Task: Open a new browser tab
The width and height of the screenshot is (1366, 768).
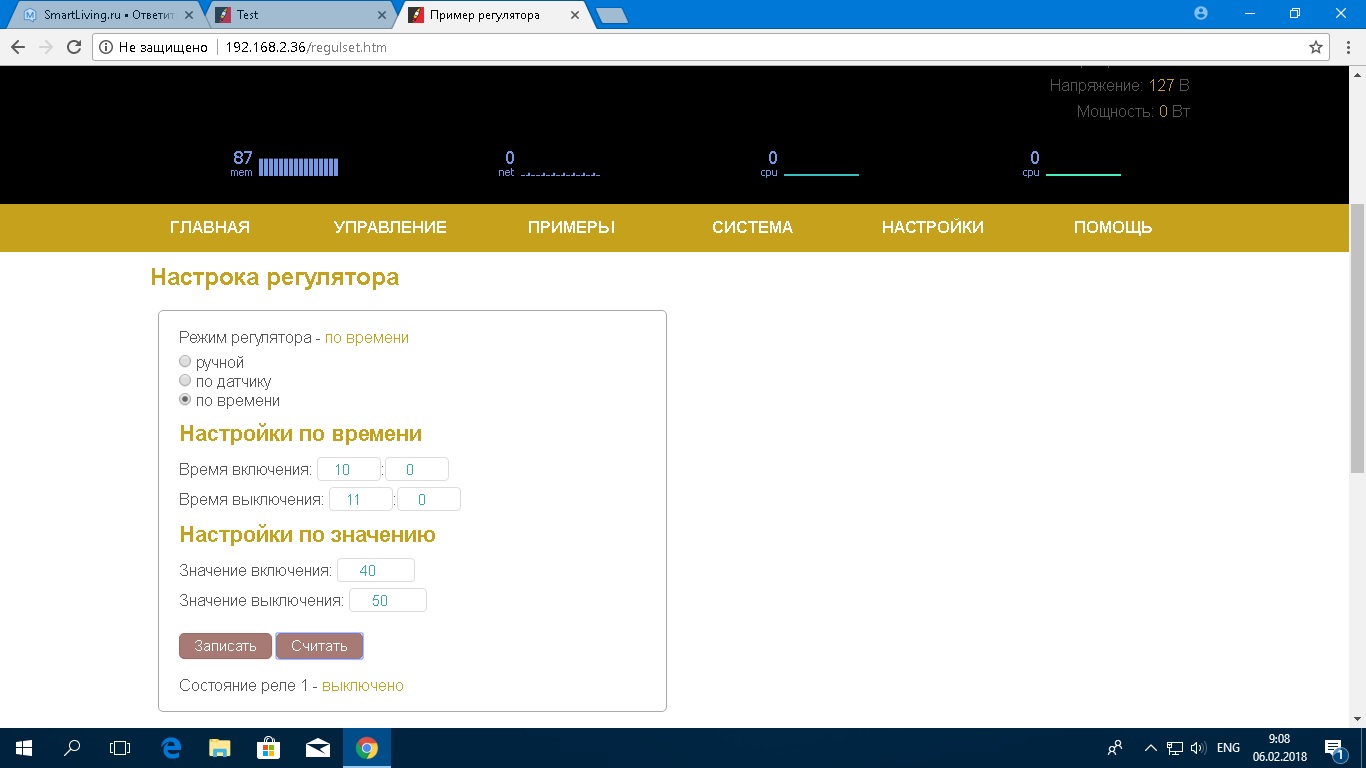Action: pos(611,15)
